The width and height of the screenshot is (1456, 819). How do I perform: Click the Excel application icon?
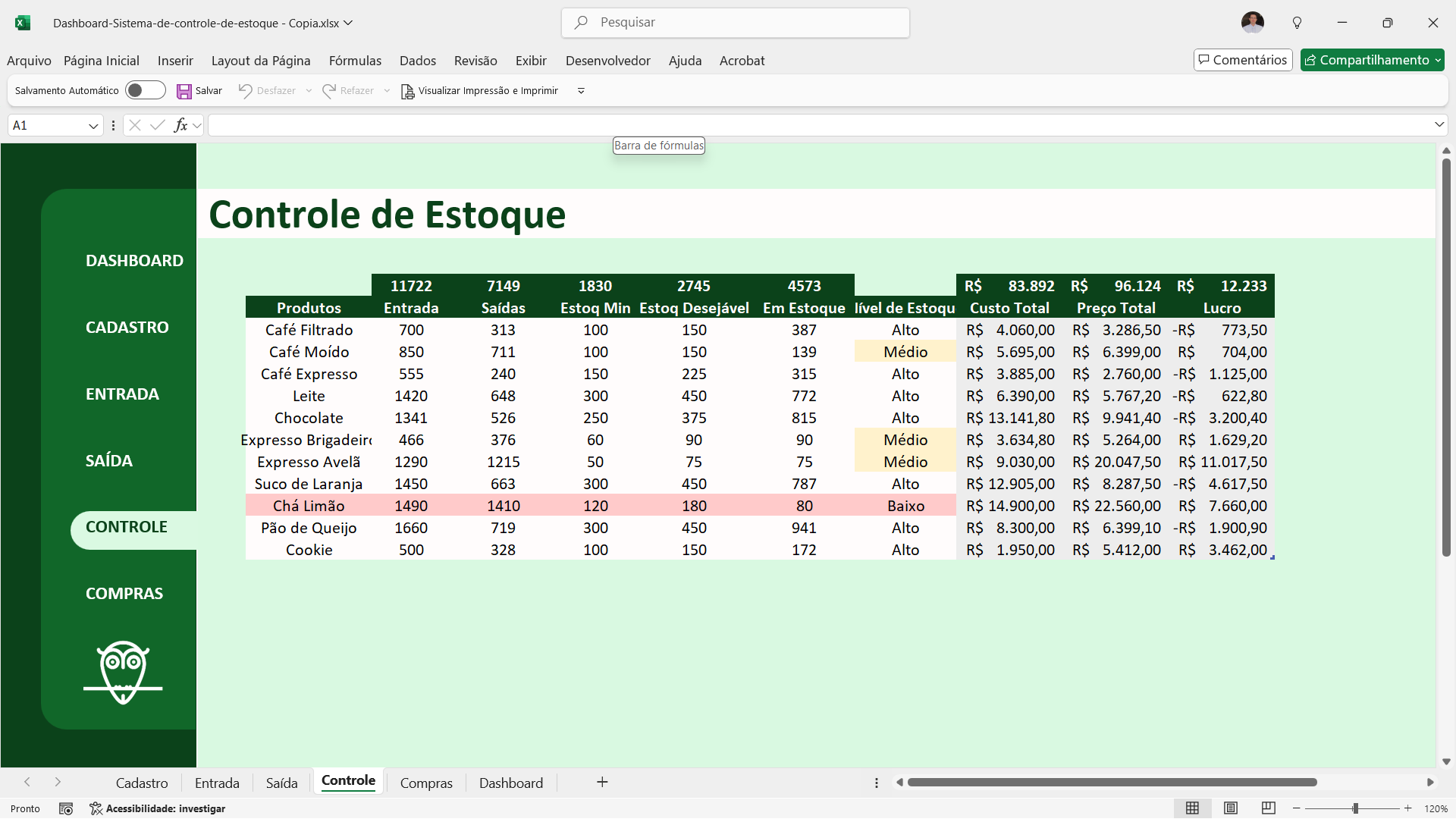pyautogui.click(x=23, y=23)
